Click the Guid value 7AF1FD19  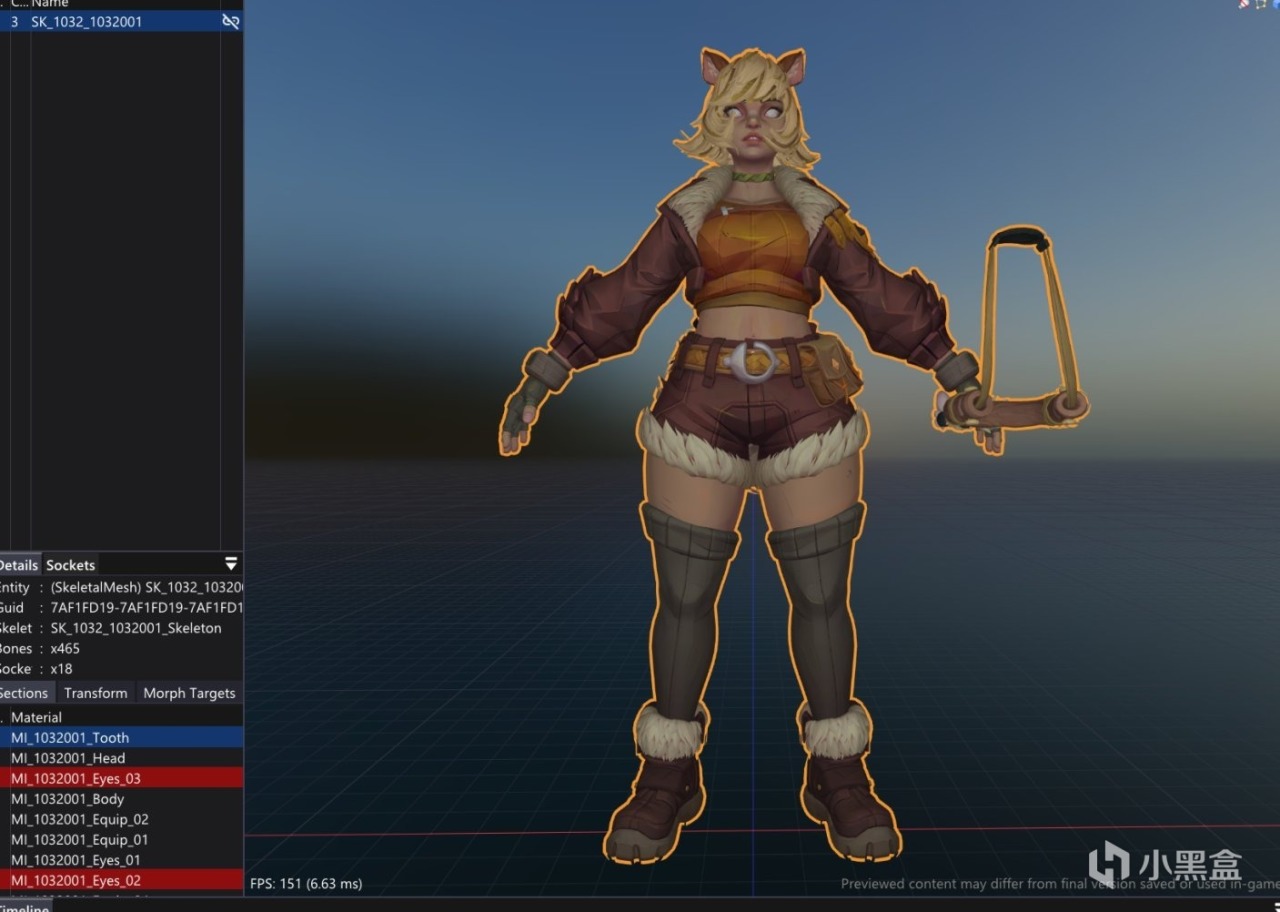(x=146, y=608)
